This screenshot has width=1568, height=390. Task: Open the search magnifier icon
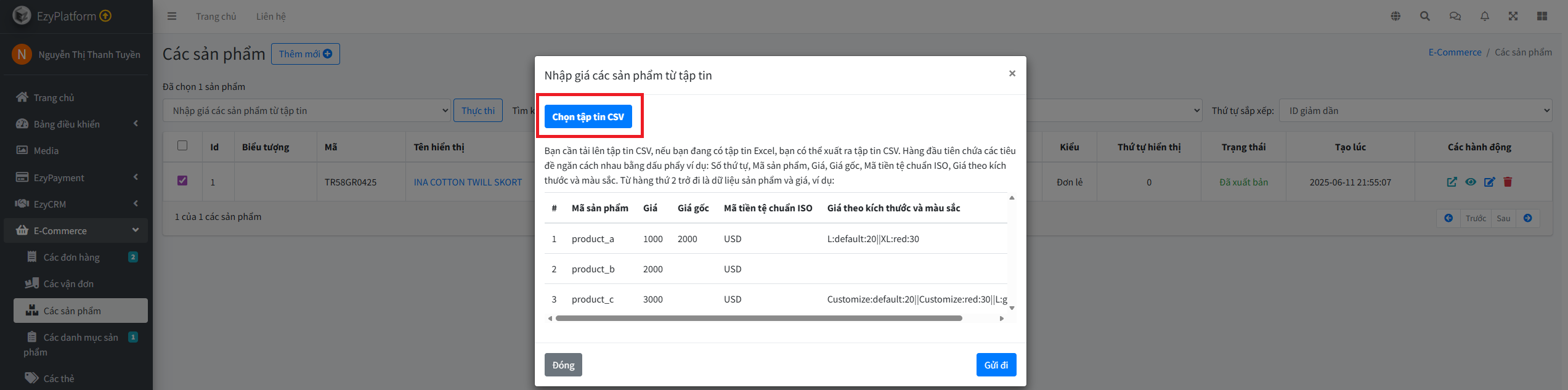(1425, 17)
